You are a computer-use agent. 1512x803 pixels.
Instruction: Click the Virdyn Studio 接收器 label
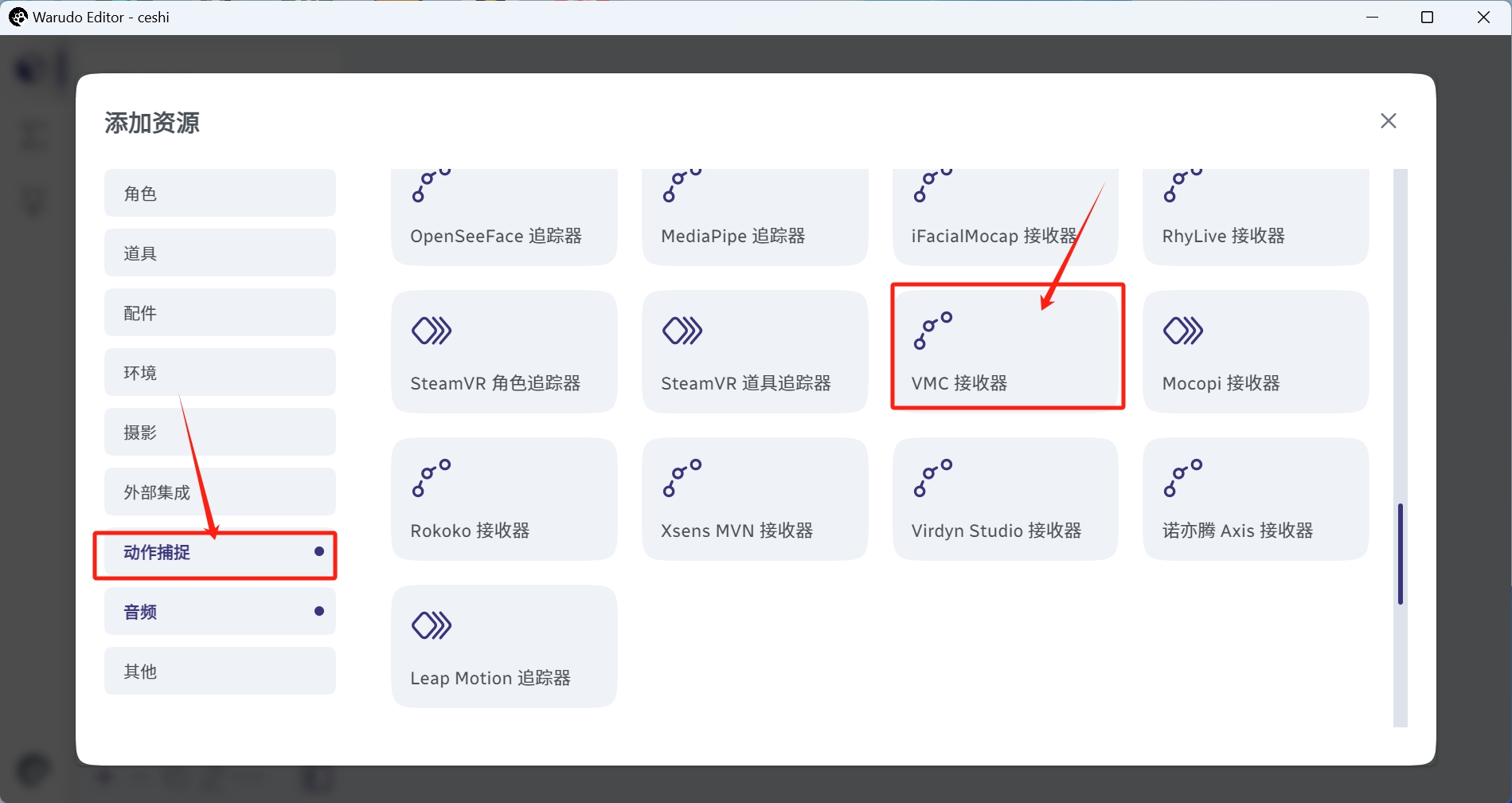point(996,531)
